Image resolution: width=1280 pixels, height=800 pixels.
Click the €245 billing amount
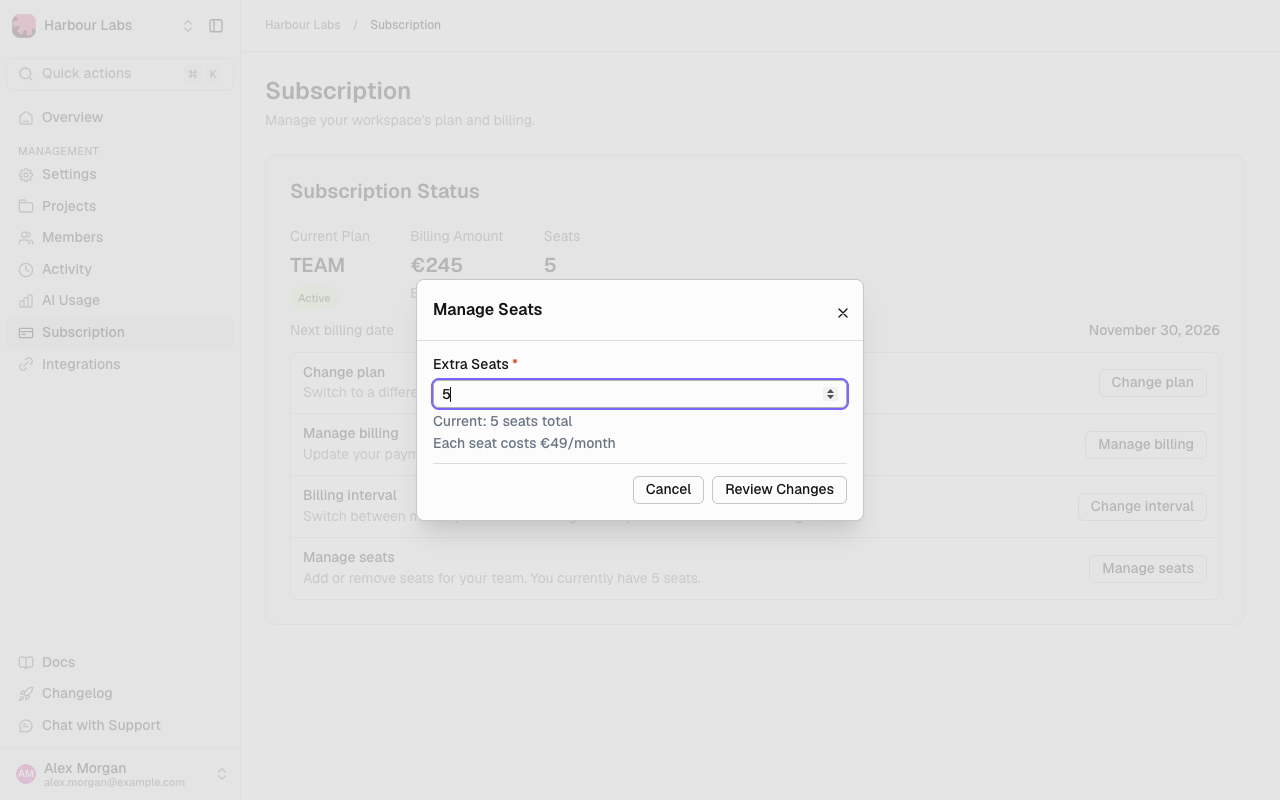coord(437,266)
